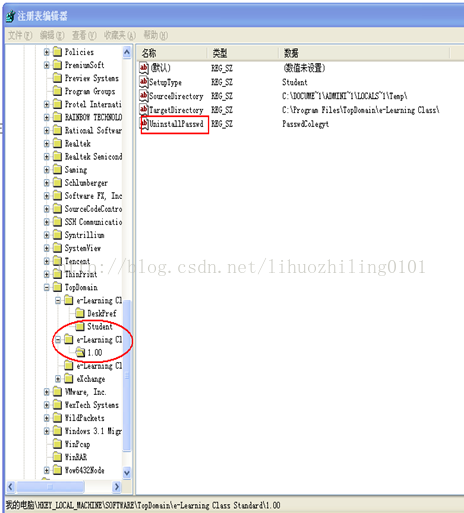Image resolution: width=464 pixels, height=513 pixels.
Task: Open the 帮助(H) menu
Action: tap(156, 35)
